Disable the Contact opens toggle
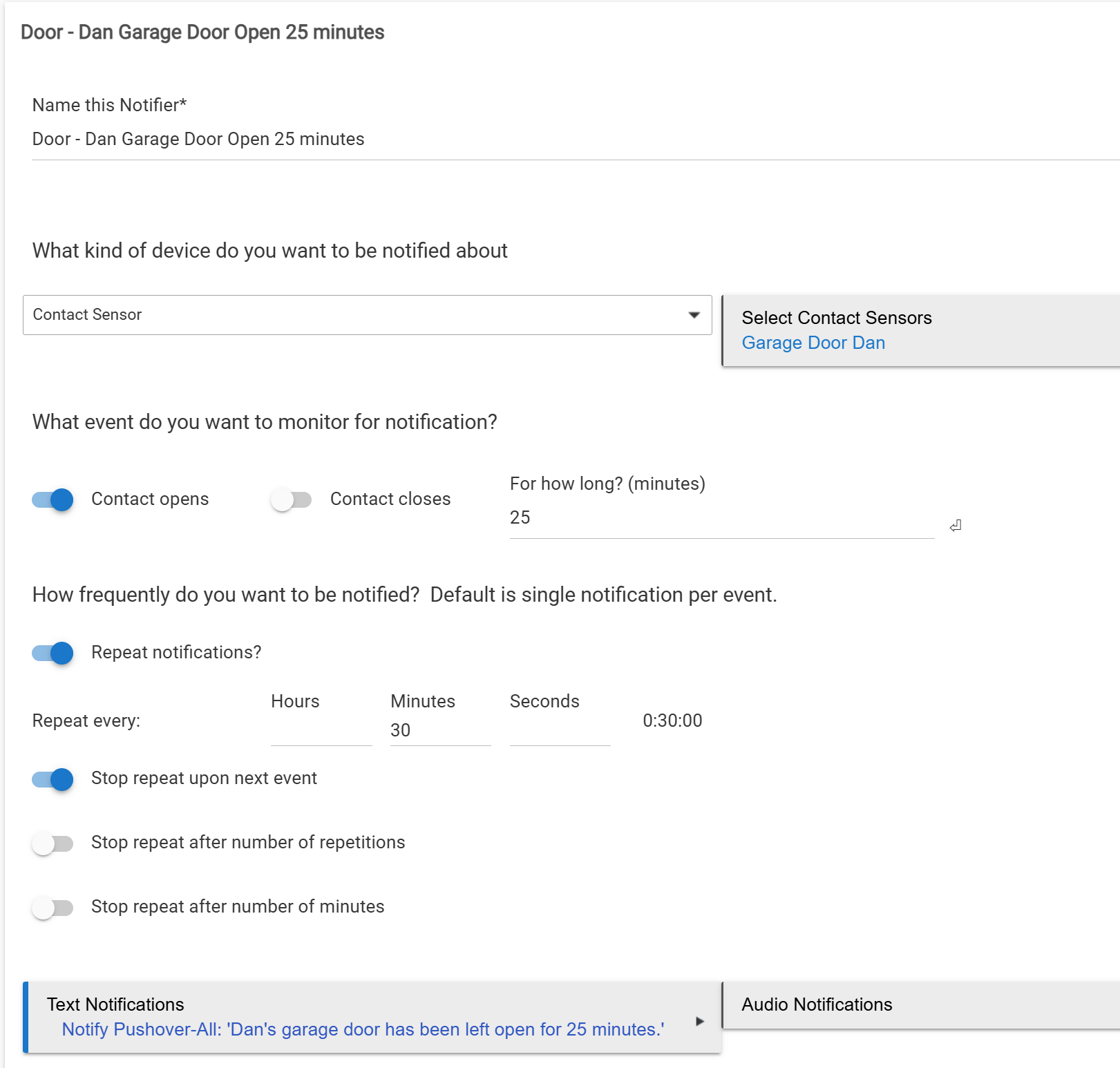Image resolution: width=1120 pixels, height=1068 pixels. pos(53,499)
